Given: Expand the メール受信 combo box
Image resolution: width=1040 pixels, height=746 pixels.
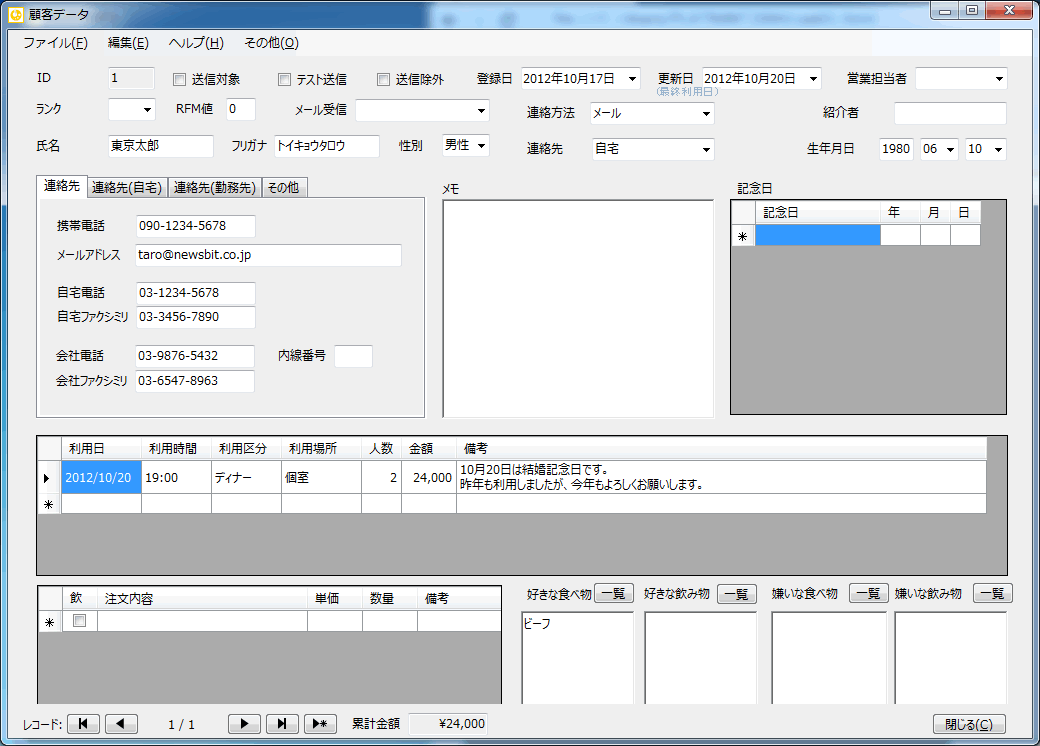Looking at the screenshot, I should point(482,111).
